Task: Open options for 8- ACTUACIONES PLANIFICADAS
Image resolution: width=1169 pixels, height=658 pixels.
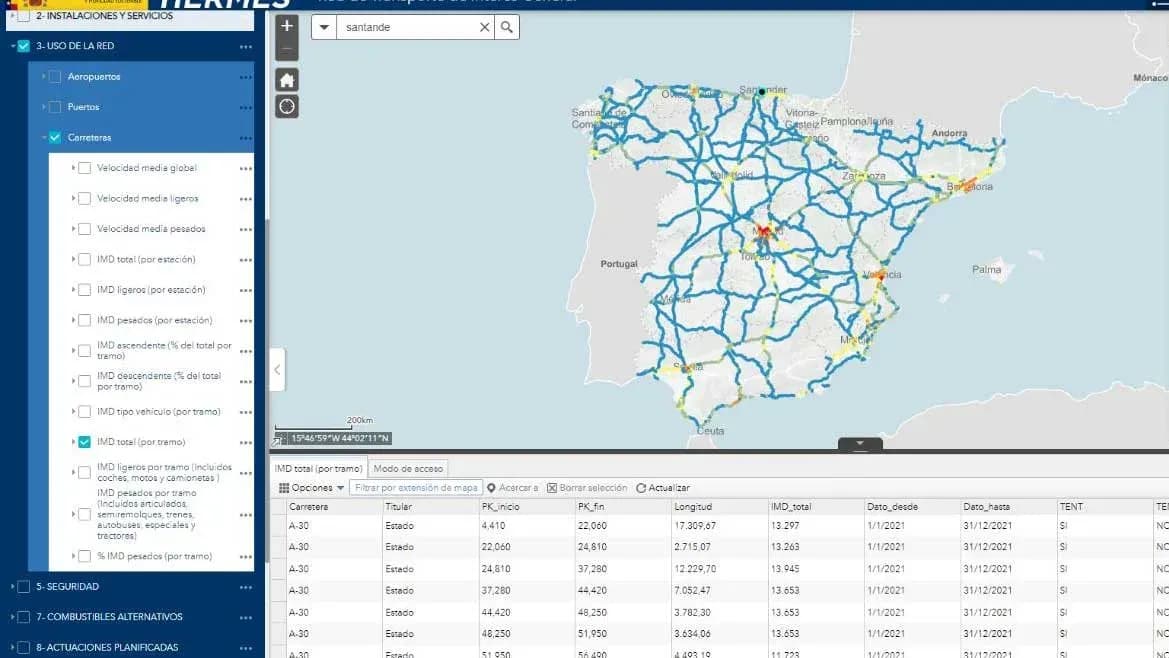Action: point(245,648)
